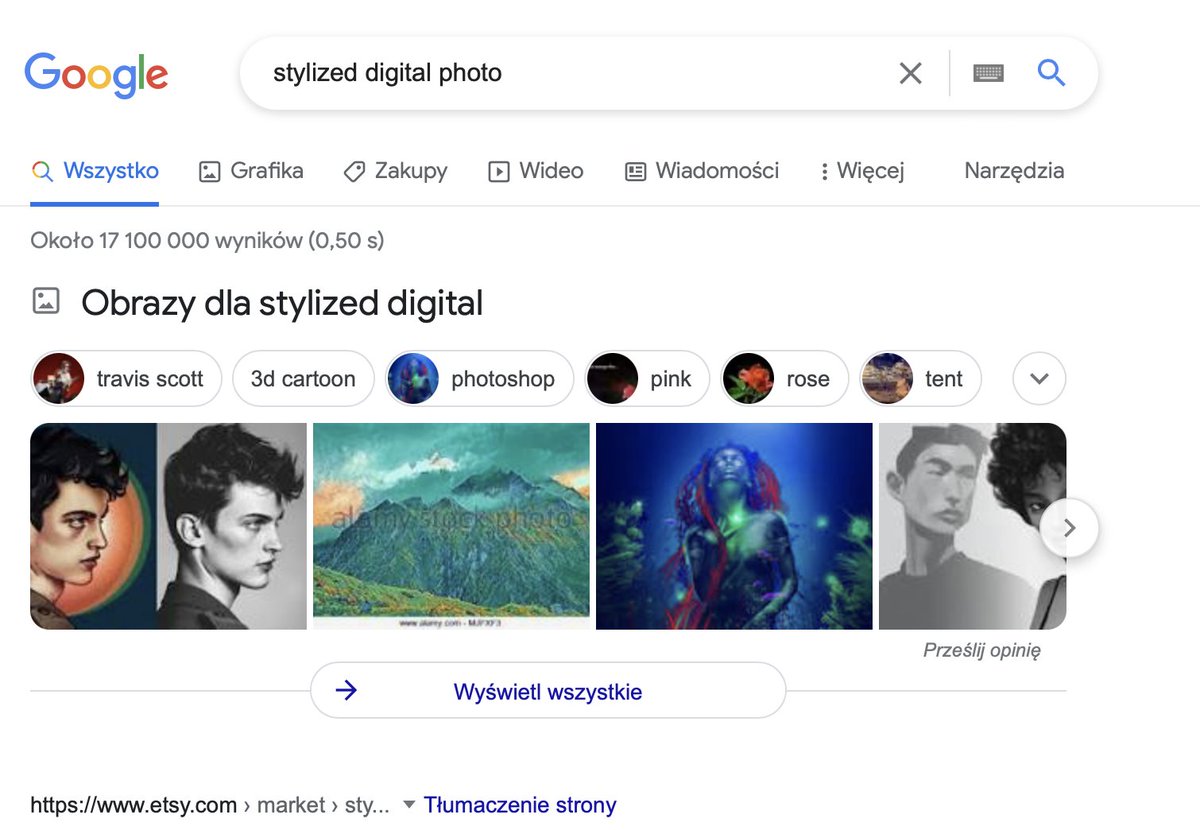This screenshot has height=830, width=1200.
Task: Advance the image carousel with the right arrow
Action: [x=1068, y=527]
